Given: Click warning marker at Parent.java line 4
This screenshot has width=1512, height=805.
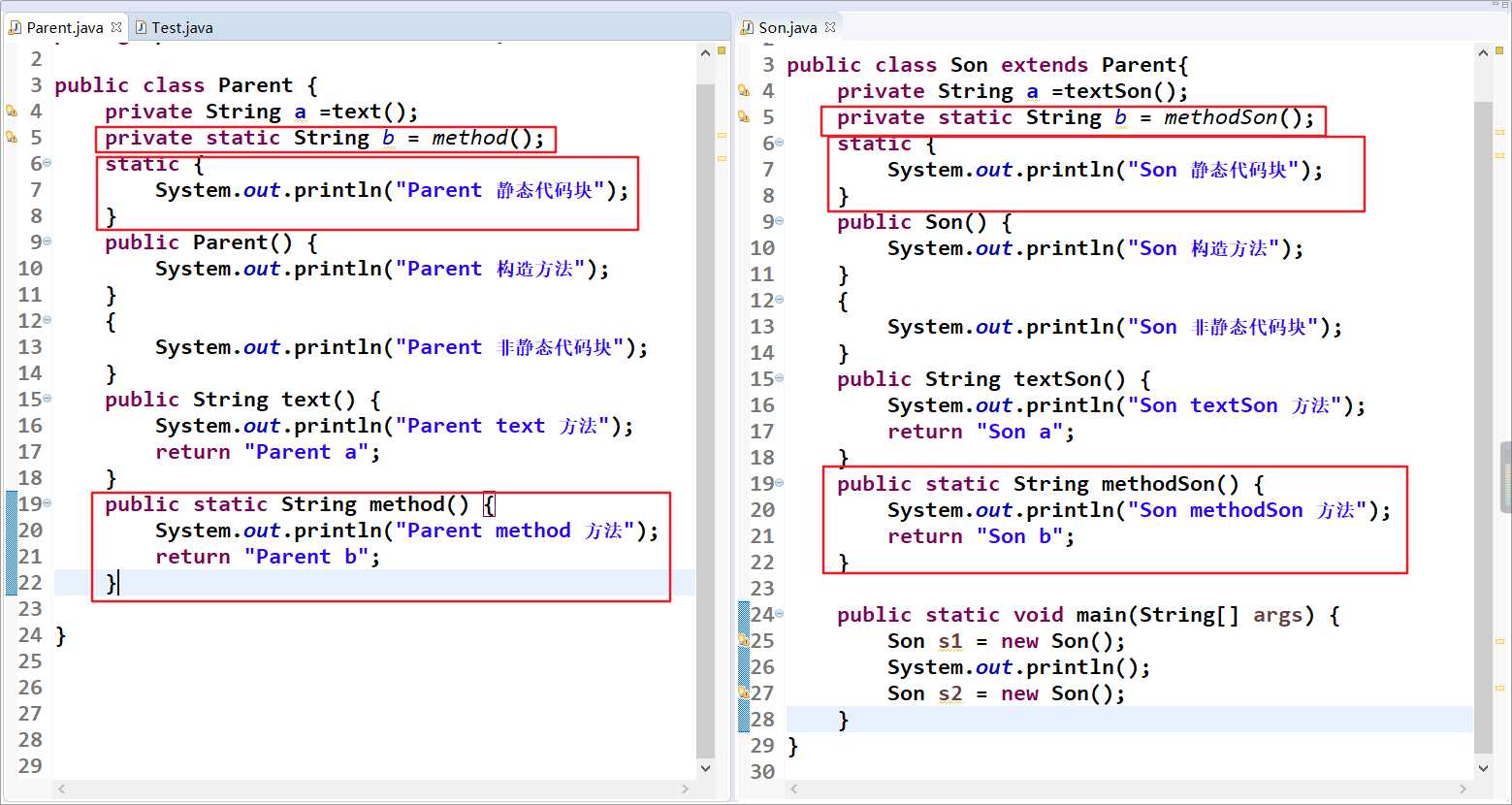Looking at the screenshot, I should (x=11, y=111).
